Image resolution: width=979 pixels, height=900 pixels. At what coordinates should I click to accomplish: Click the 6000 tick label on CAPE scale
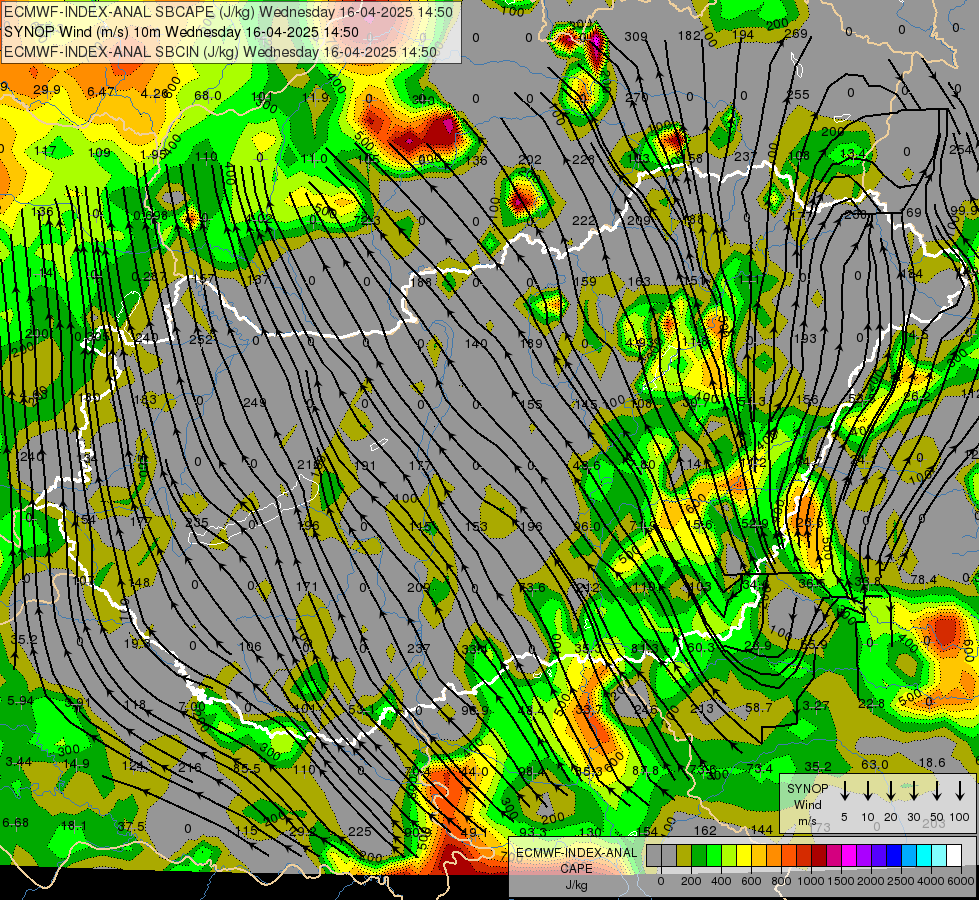coord(961,881)
